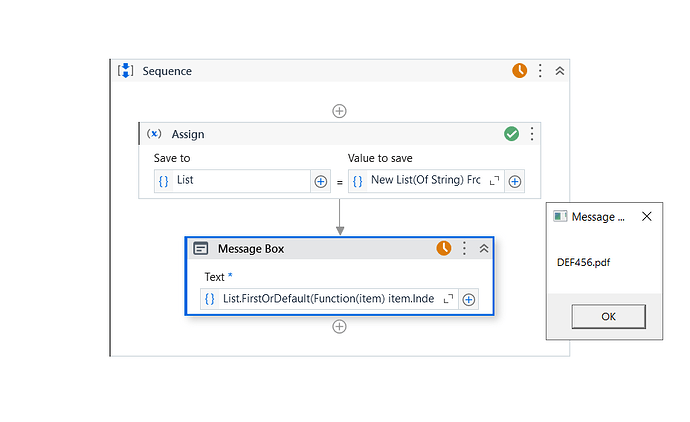Collapse the Message Box activity

484,249
